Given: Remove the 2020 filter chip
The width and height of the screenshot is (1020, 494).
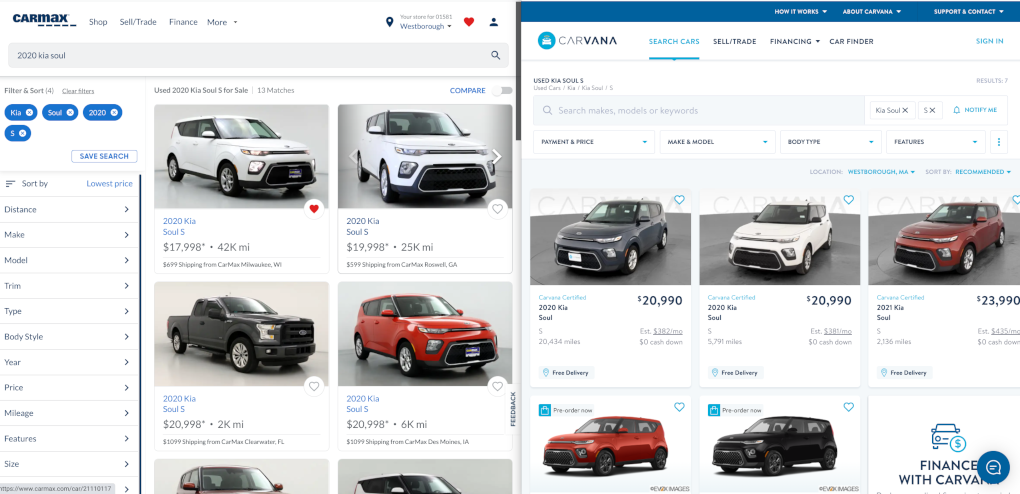Looking at the screenshot, I should [114, 113].
